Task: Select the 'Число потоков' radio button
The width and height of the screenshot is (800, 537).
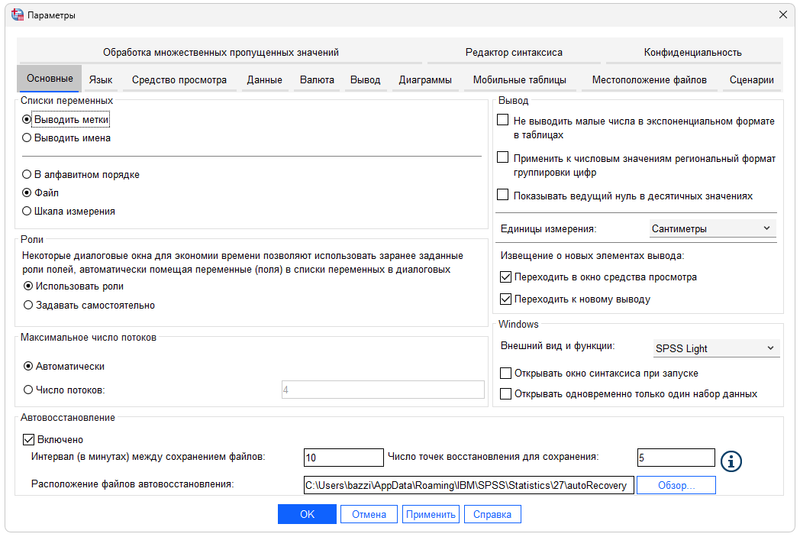Action: (27, 390)
